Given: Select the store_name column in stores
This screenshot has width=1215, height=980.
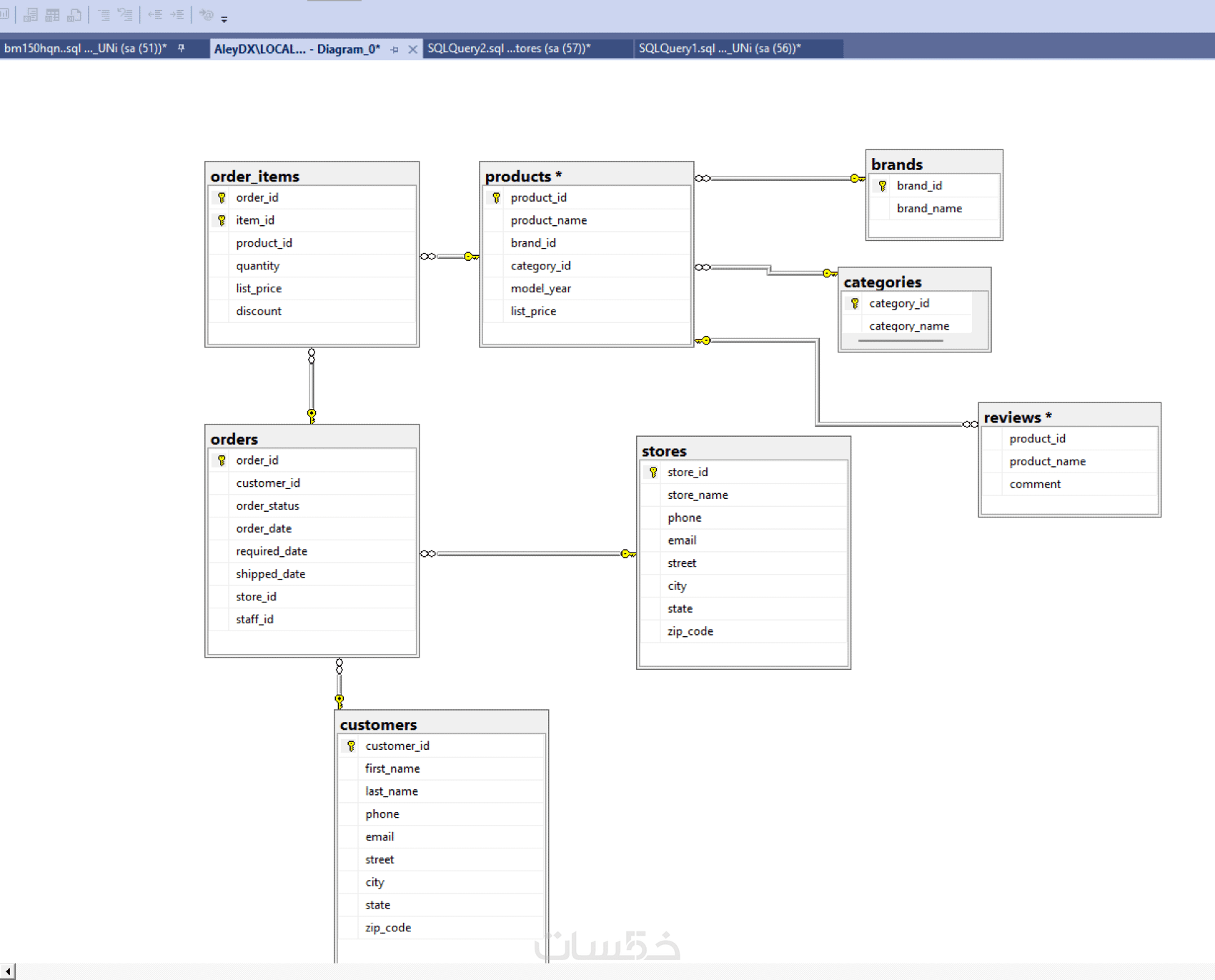Looking at the screenshot, I should [x=743, y=495].
